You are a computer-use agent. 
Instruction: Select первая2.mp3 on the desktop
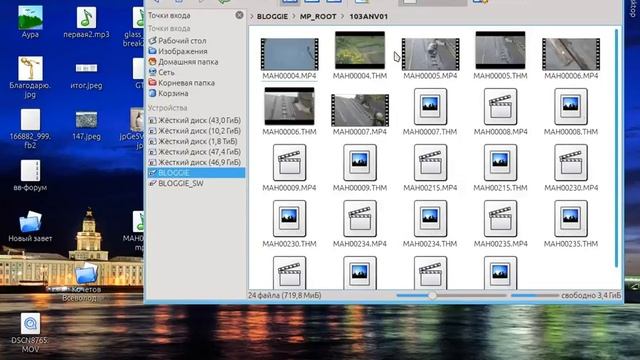[87, 22]
